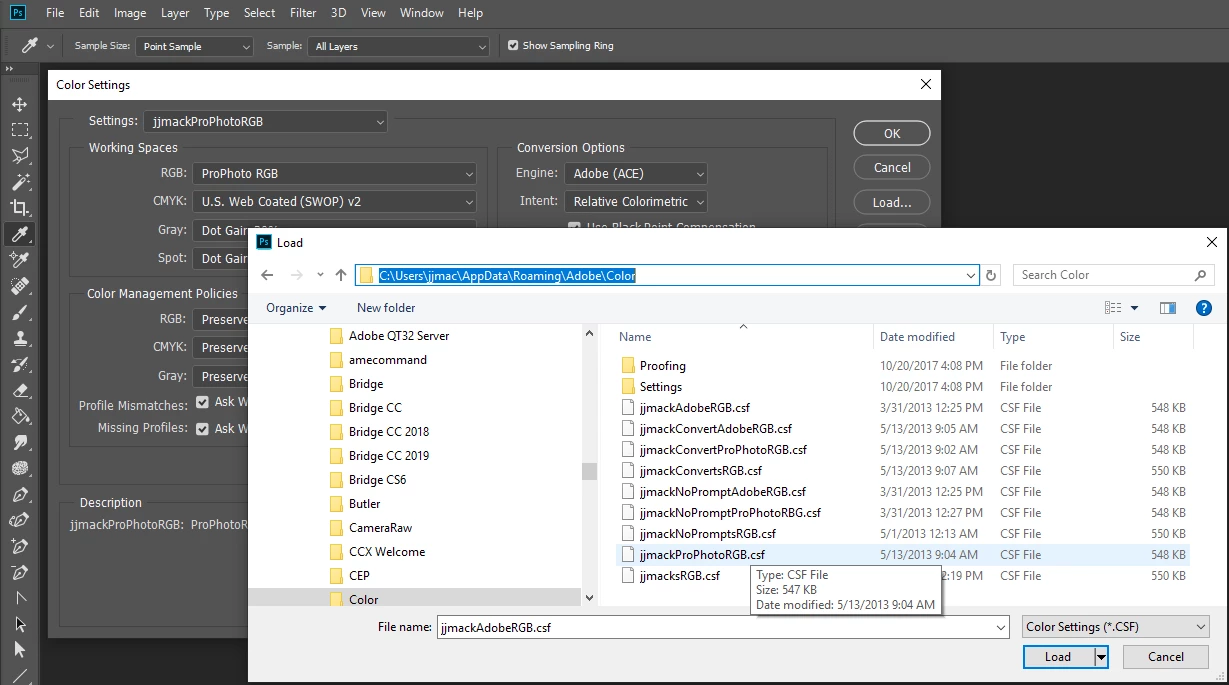Screen dimensions: 1229x685
Task: Click OK in Color Settings dialog
Action: [892, 133]
